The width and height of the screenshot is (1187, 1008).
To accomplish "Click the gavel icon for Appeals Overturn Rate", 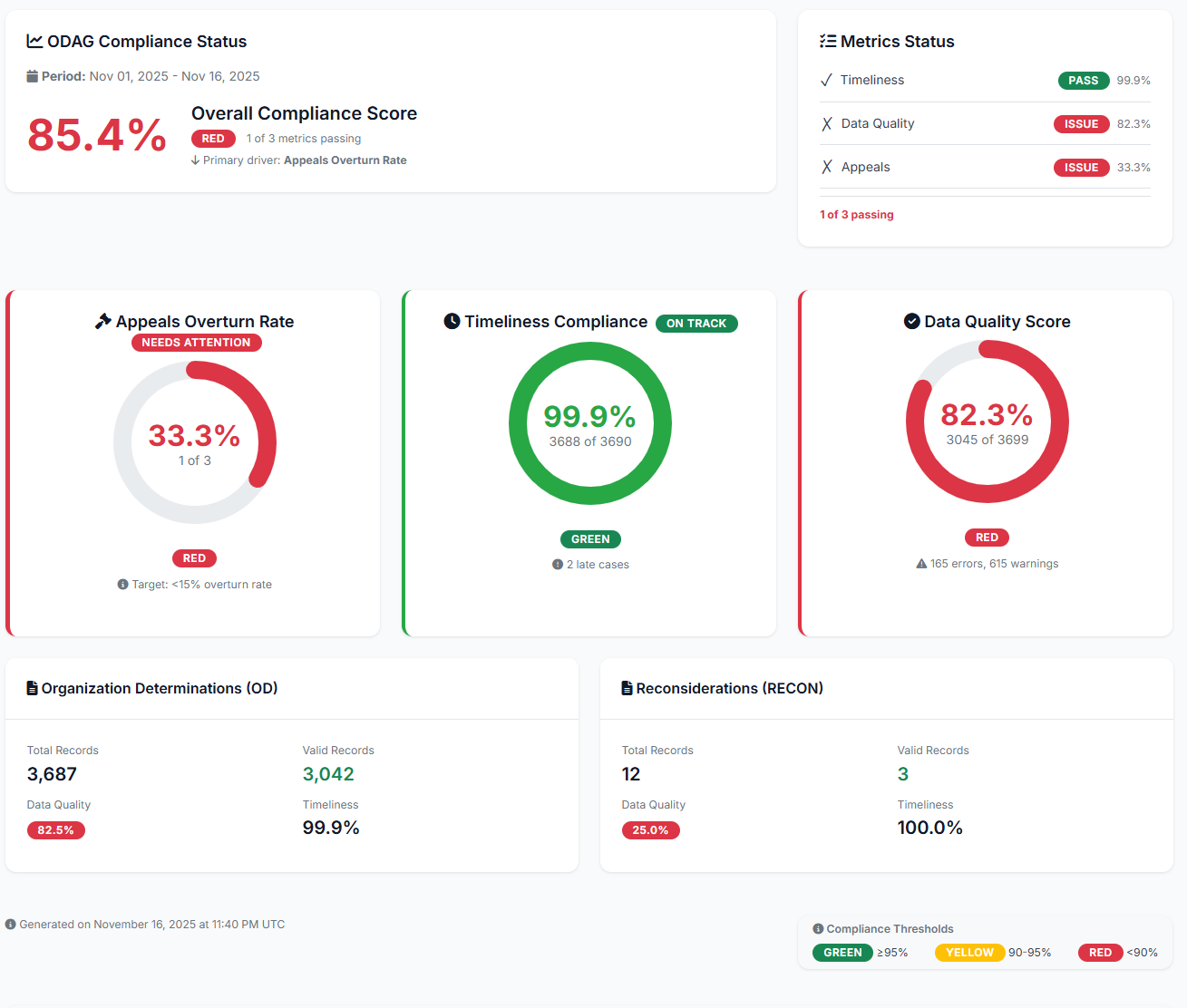I will tap(102, 320).
